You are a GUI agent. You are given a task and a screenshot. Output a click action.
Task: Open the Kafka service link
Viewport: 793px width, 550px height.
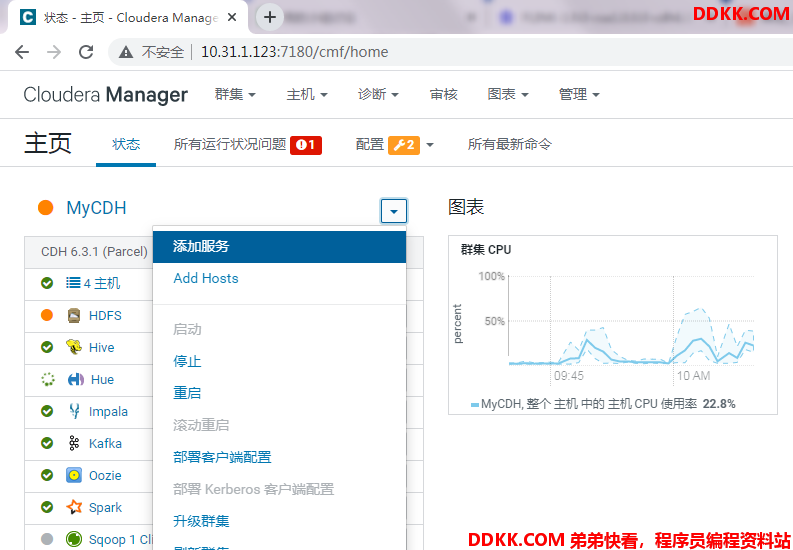pos(105,443)
